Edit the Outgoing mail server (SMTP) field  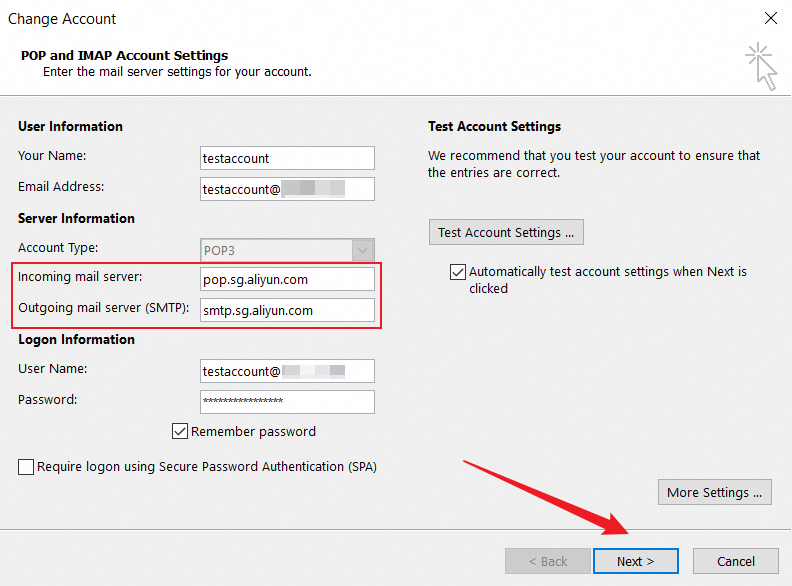(x=287, y=310)
